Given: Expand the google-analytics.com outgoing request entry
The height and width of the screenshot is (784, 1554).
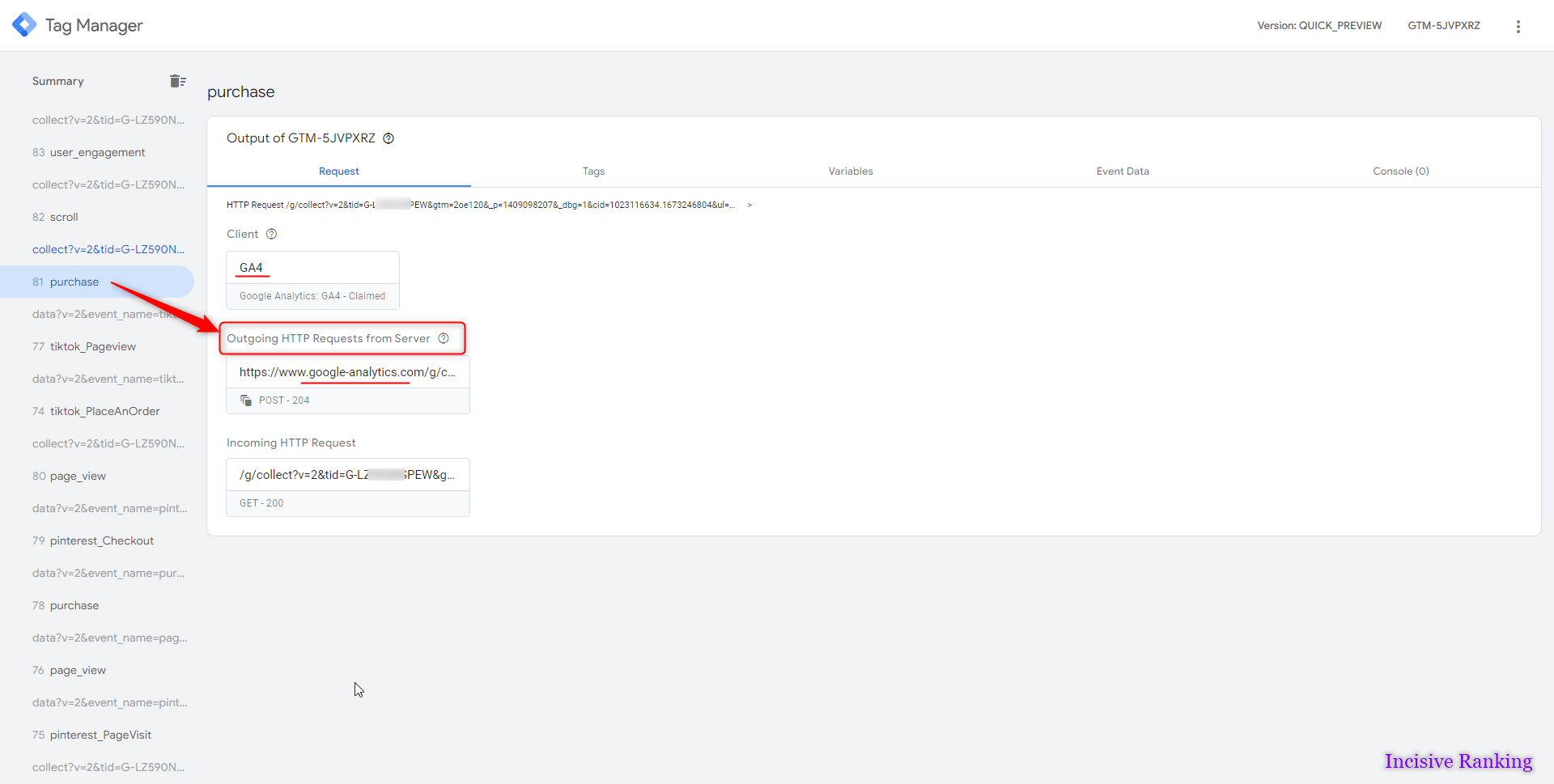Looking at the screenshot, I should click(347, 372).
